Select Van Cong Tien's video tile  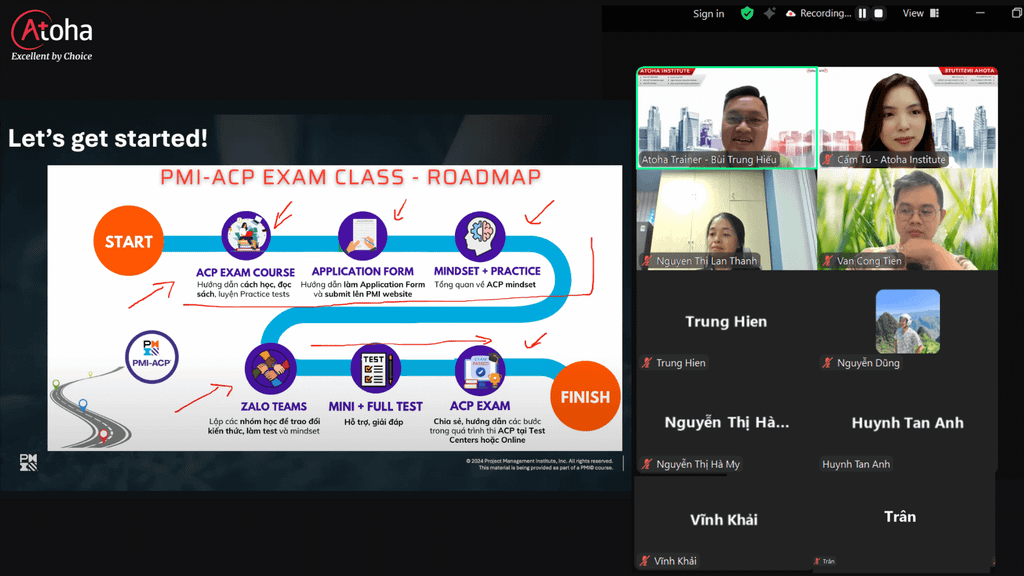[908, 219]
